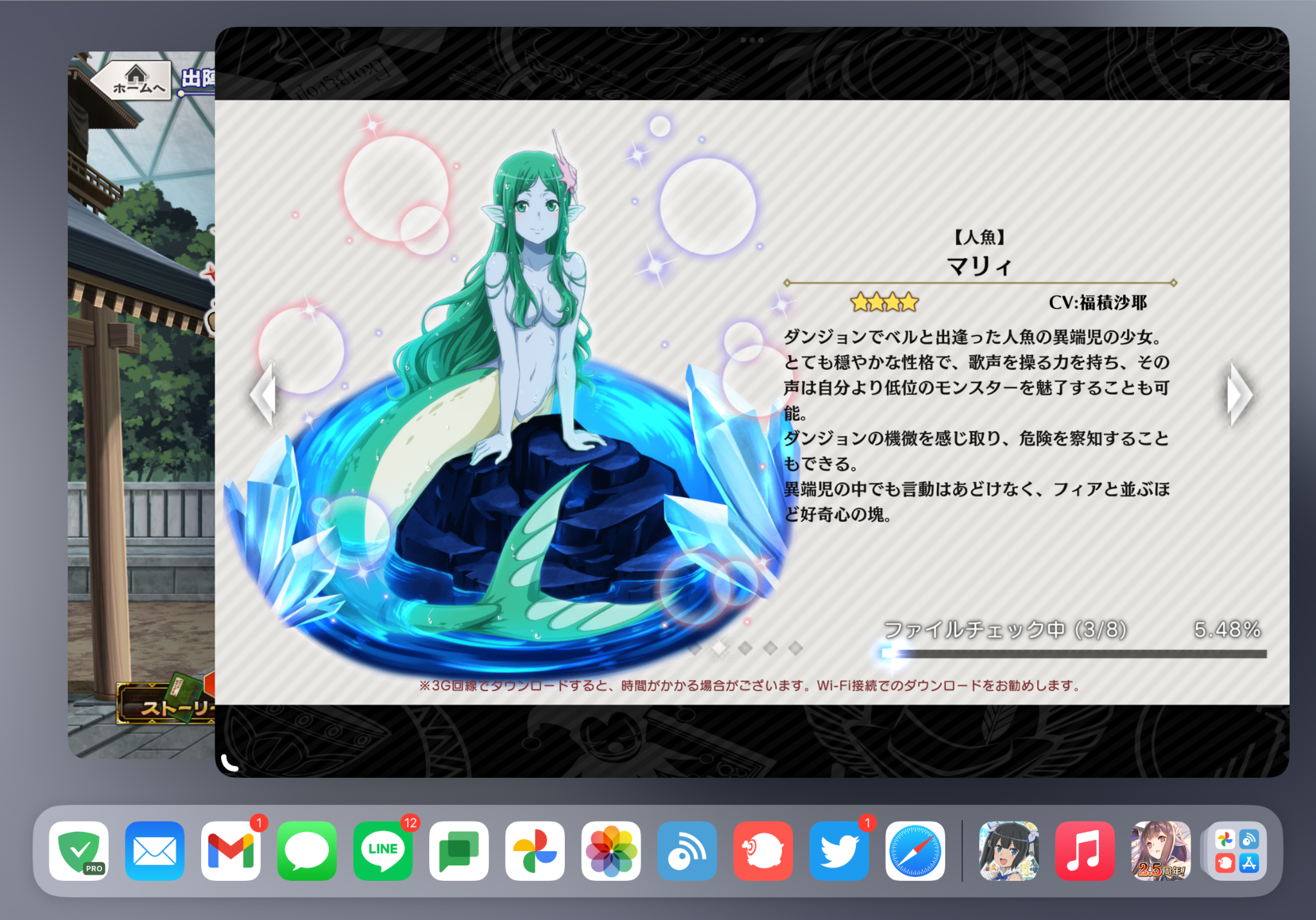
Task: Show the previous character with left arrow
Action: [x=264, y=393]
